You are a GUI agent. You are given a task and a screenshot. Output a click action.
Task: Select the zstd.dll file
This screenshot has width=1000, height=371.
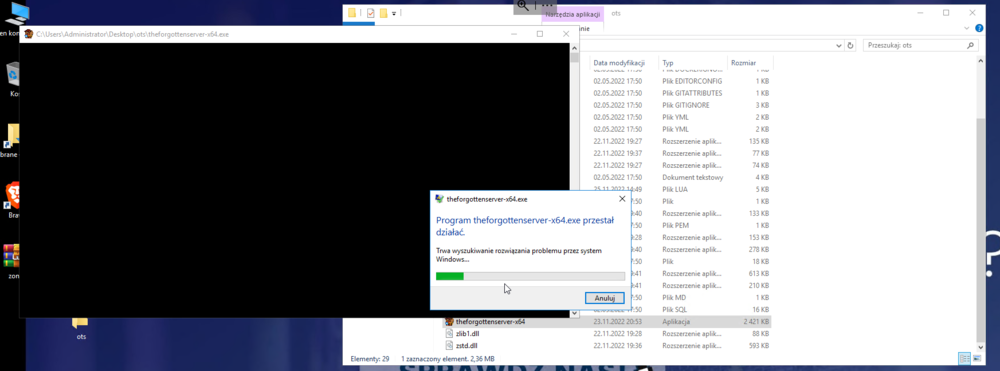pyautogui.click(x=467, y=346)
